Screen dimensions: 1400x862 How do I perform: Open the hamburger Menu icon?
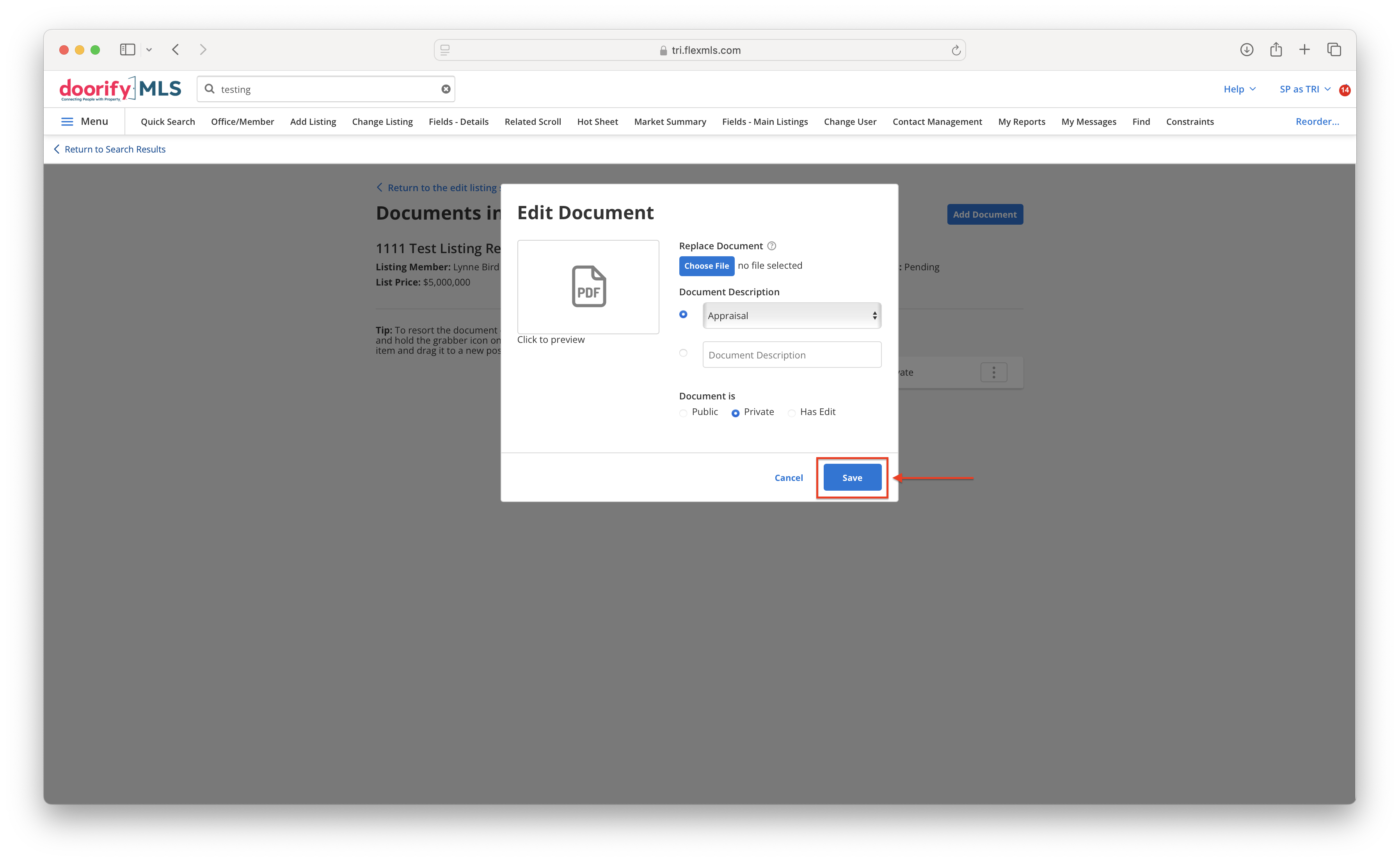pyautogui.click(x=67, y=121)
